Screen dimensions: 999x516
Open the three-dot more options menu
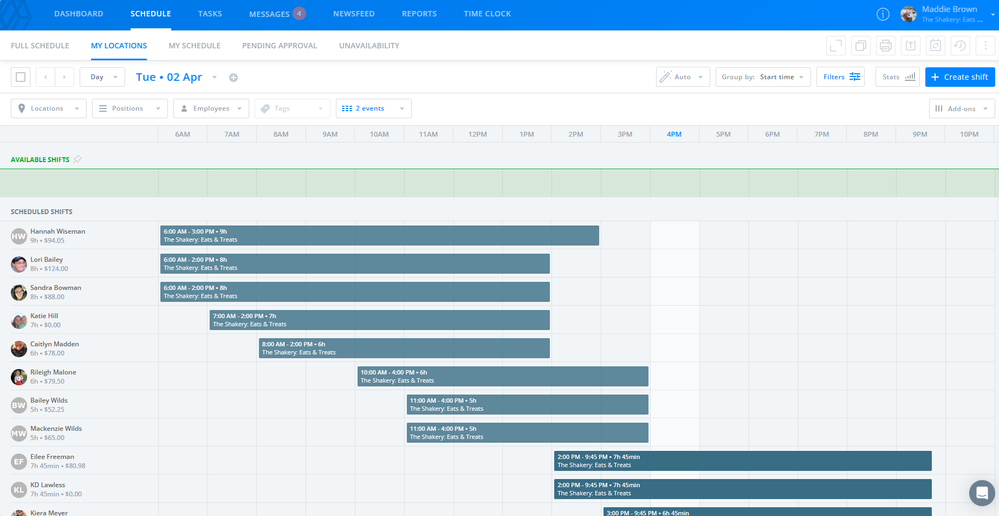[x=985, y=46]
